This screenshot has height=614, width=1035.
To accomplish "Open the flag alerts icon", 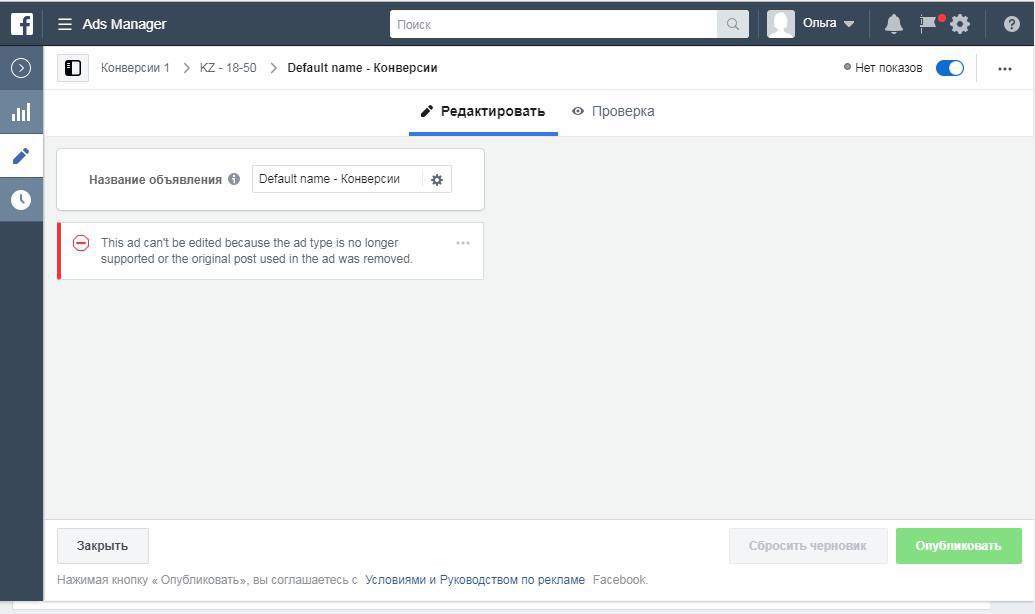I will tap(928, 23).
